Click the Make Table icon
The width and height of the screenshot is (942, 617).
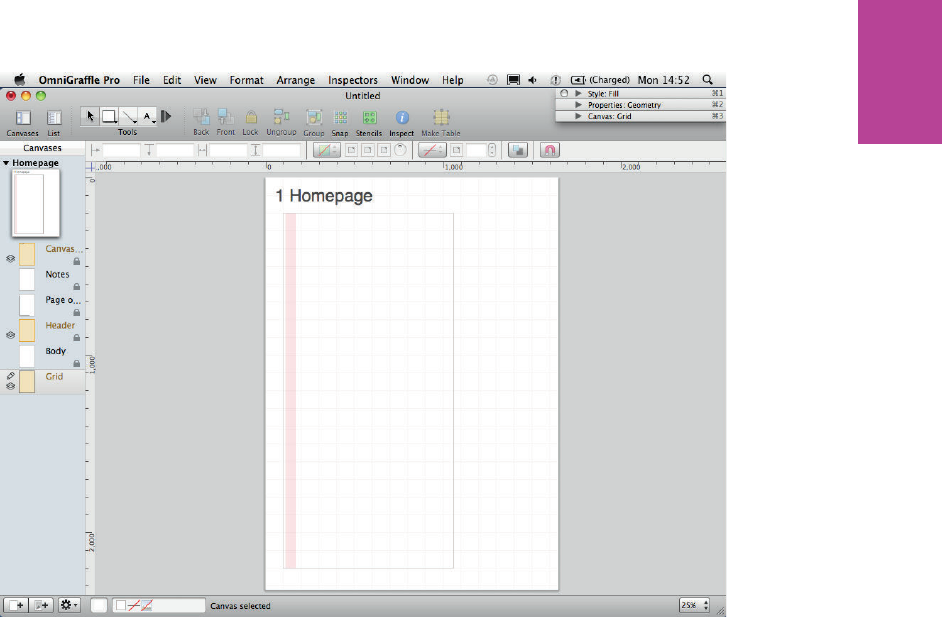click(x=441, y=117)
